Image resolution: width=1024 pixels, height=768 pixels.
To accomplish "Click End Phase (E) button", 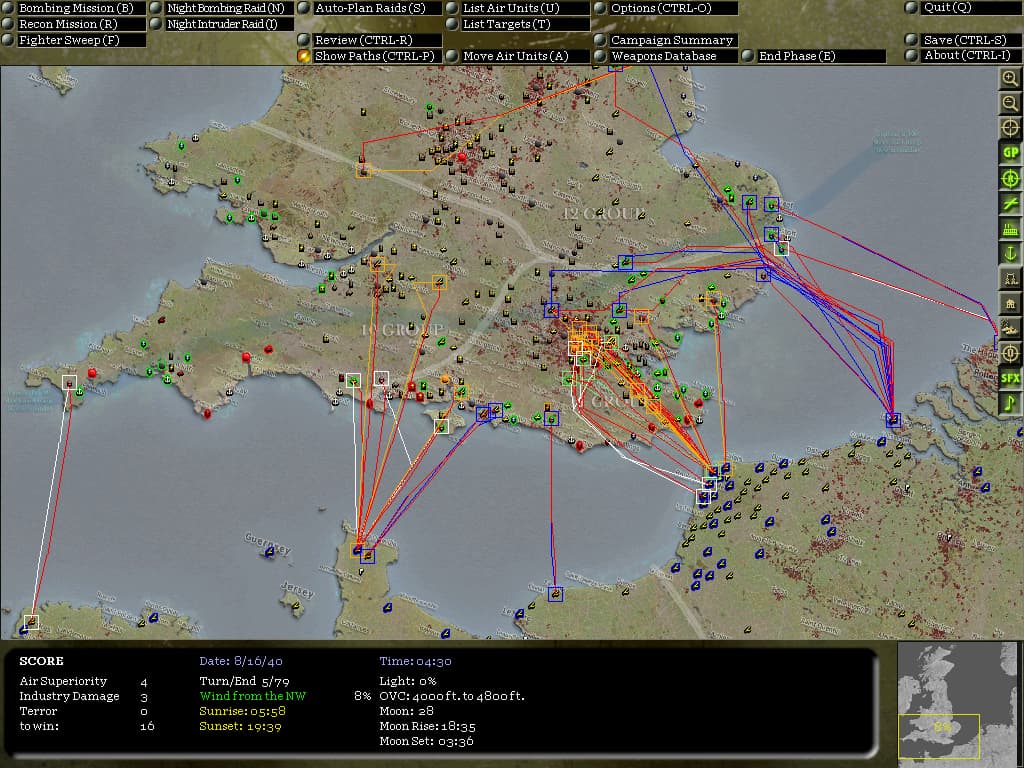I will click(x=796, y=56).
